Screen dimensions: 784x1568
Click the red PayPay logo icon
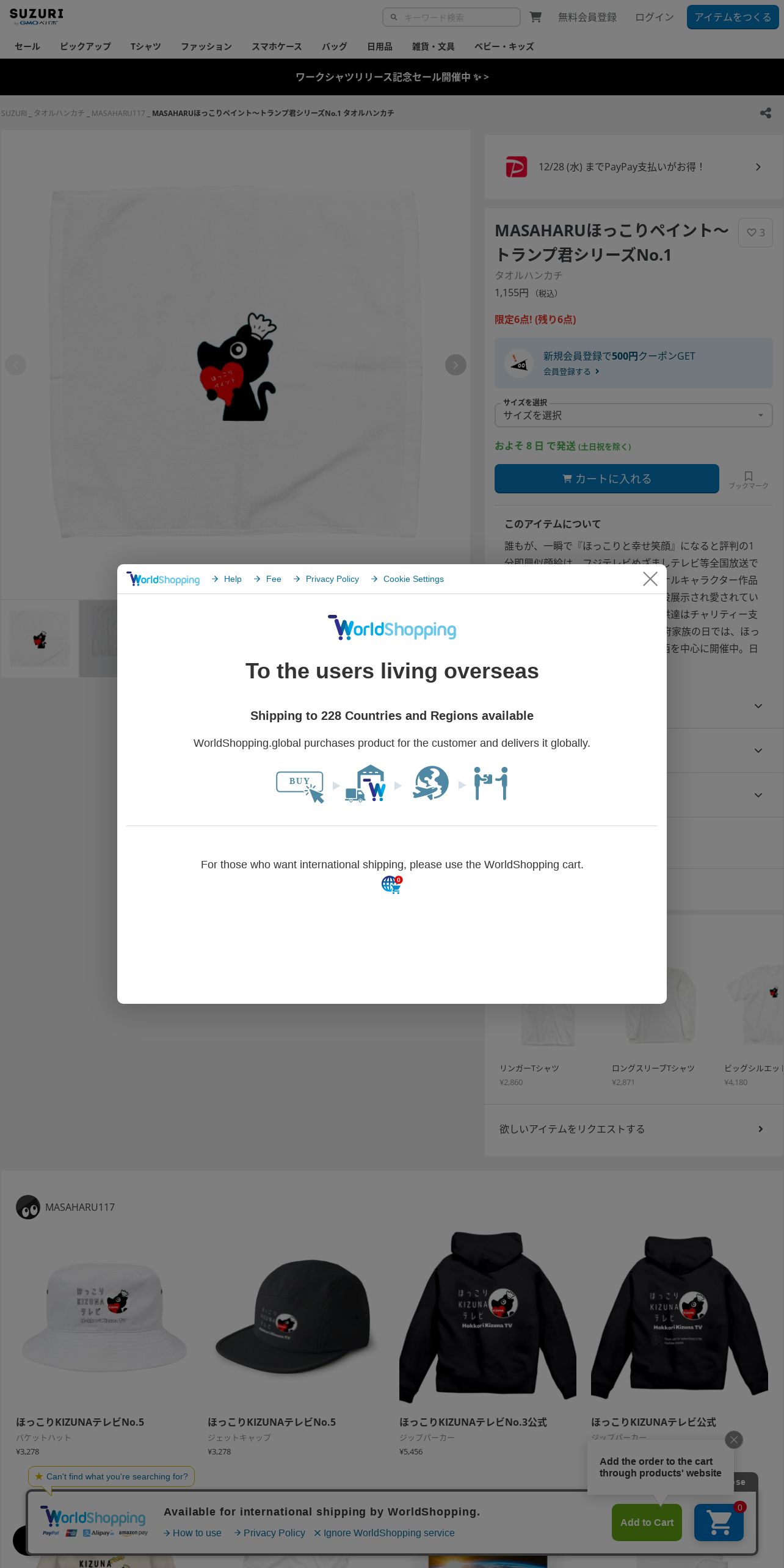[x=517, y=167]
